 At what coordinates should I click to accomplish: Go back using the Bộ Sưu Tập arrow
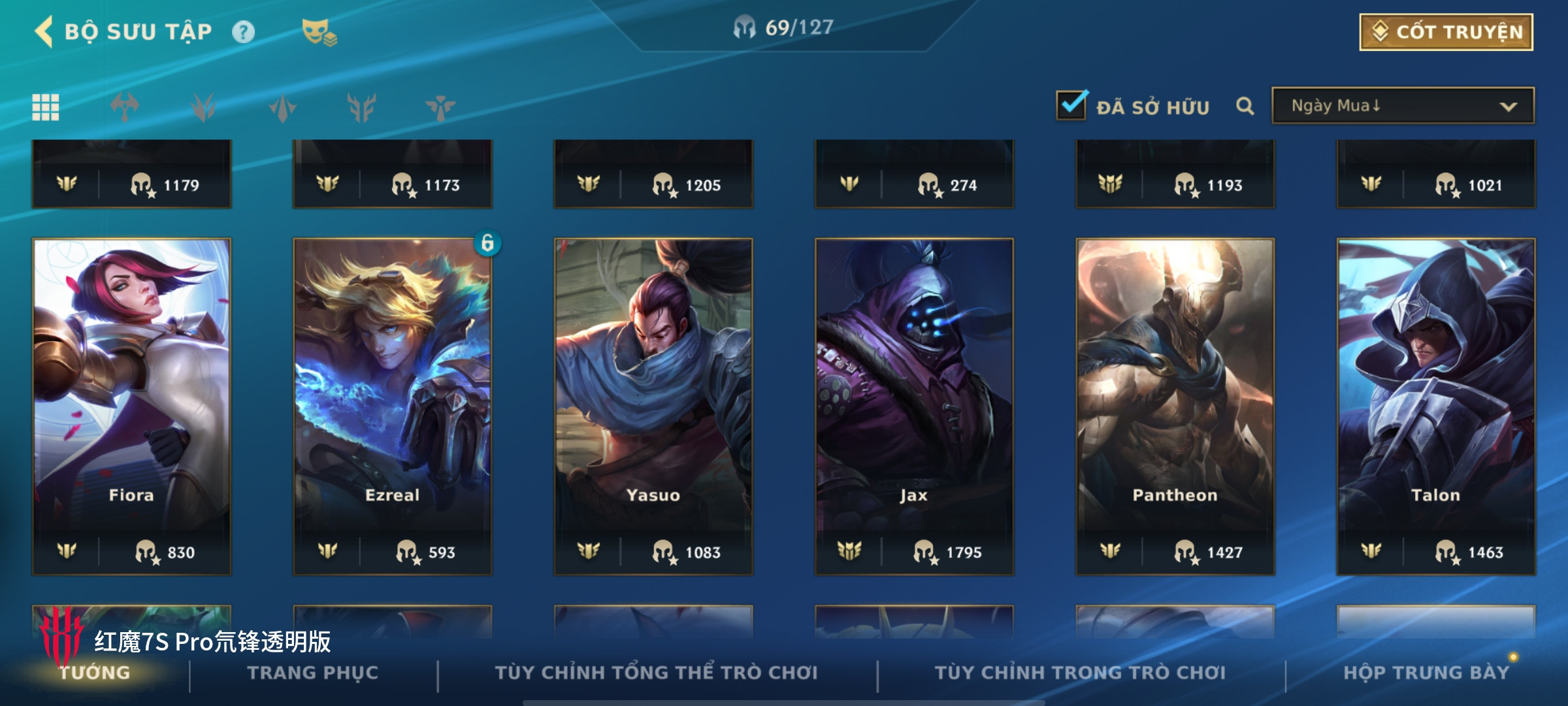44,31
